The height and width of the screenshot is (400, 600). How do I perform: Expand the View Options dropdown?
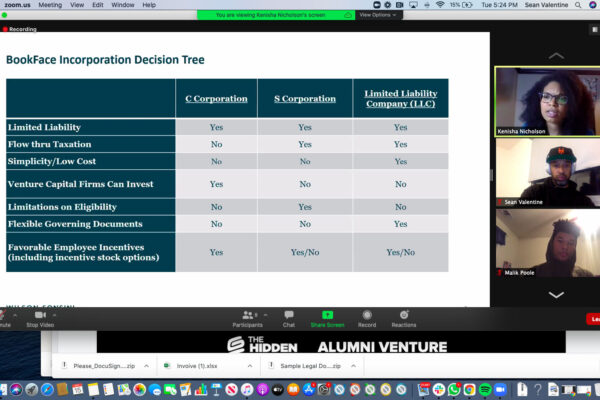click(x=378, y=15)
